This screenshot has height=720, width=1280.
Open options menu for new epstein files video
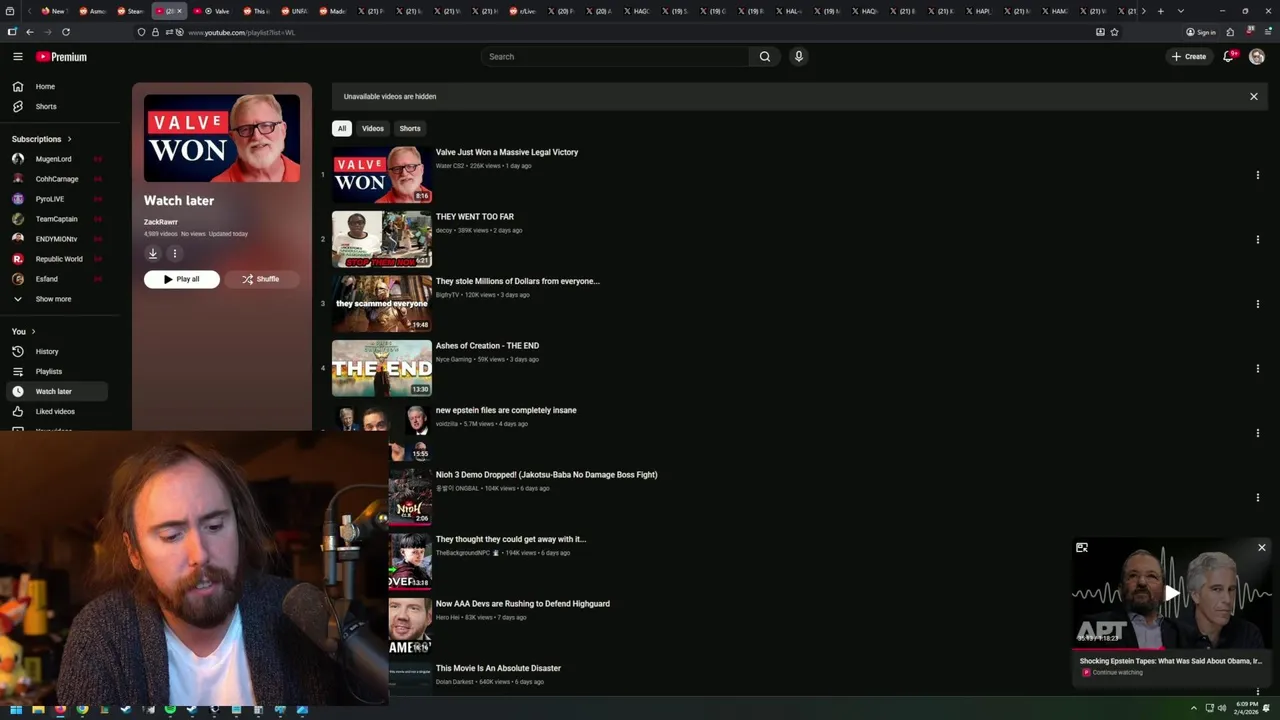(1258, 433)
